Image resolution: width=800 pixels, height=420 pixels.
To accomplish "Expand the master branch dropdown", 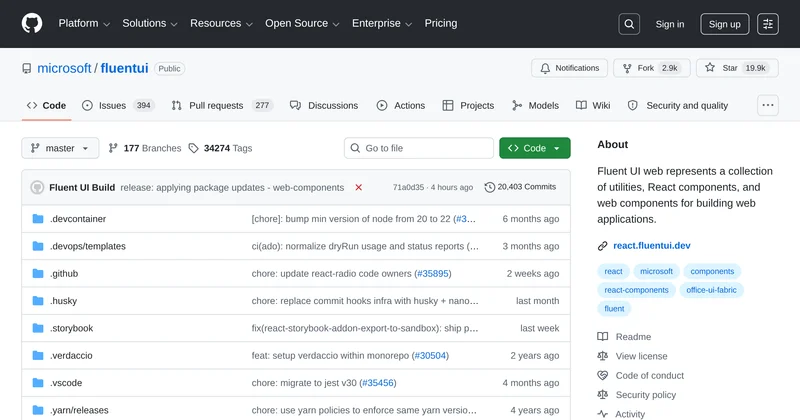I will coord(60,148).
